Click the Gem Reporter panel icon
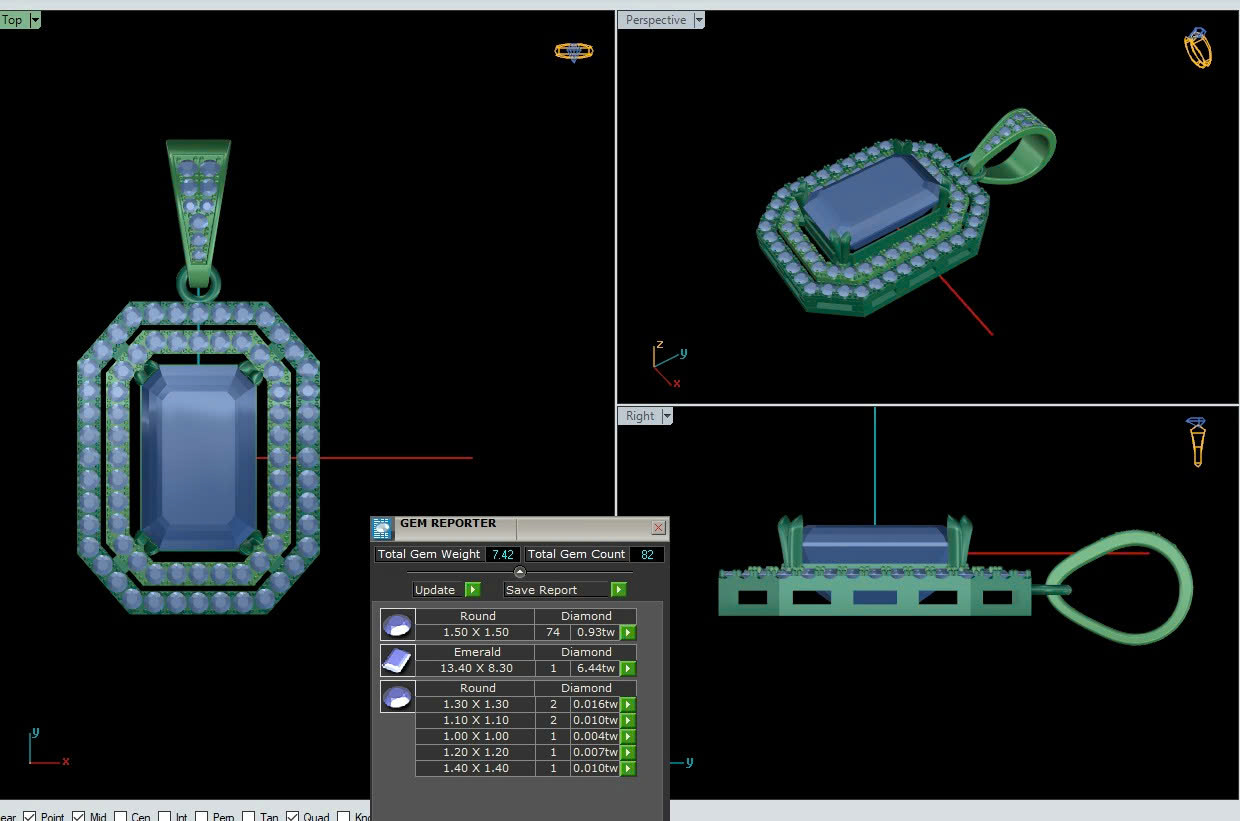The width and height of the screenshot is (1240, 821). tap(382, 528)
